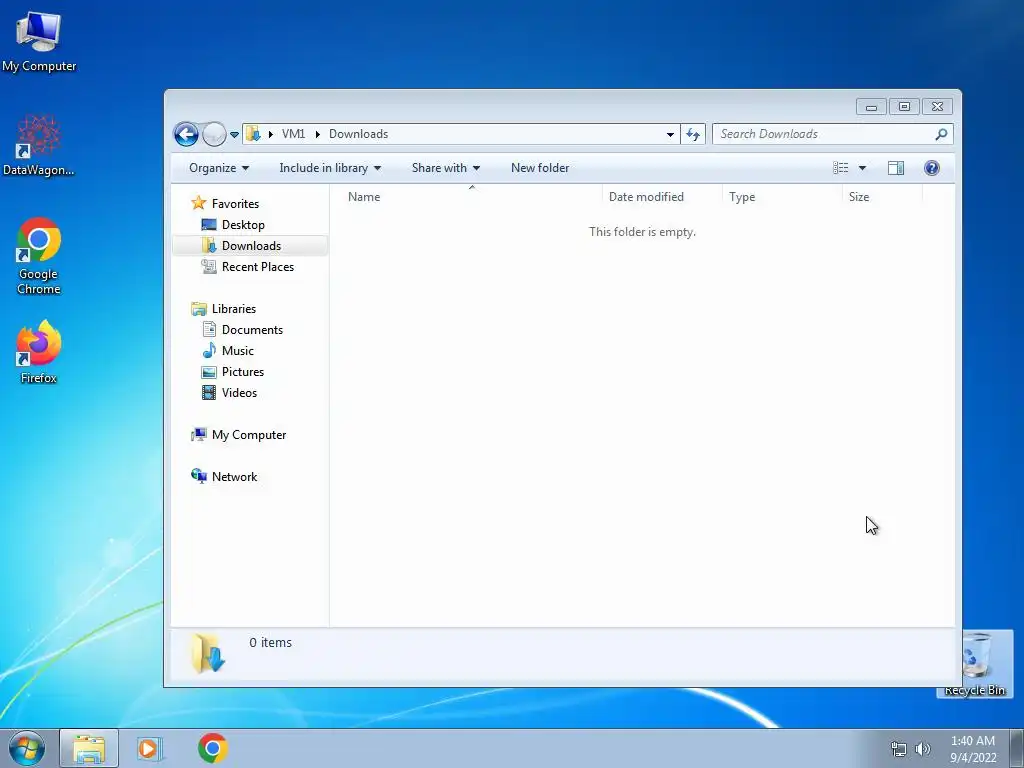
Task: Open Desktop under Favorites
Action: click(243, 225)
